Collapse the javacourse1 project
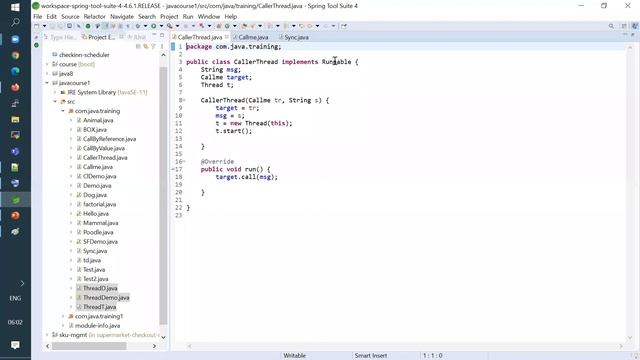 click(x=47, y=83)
